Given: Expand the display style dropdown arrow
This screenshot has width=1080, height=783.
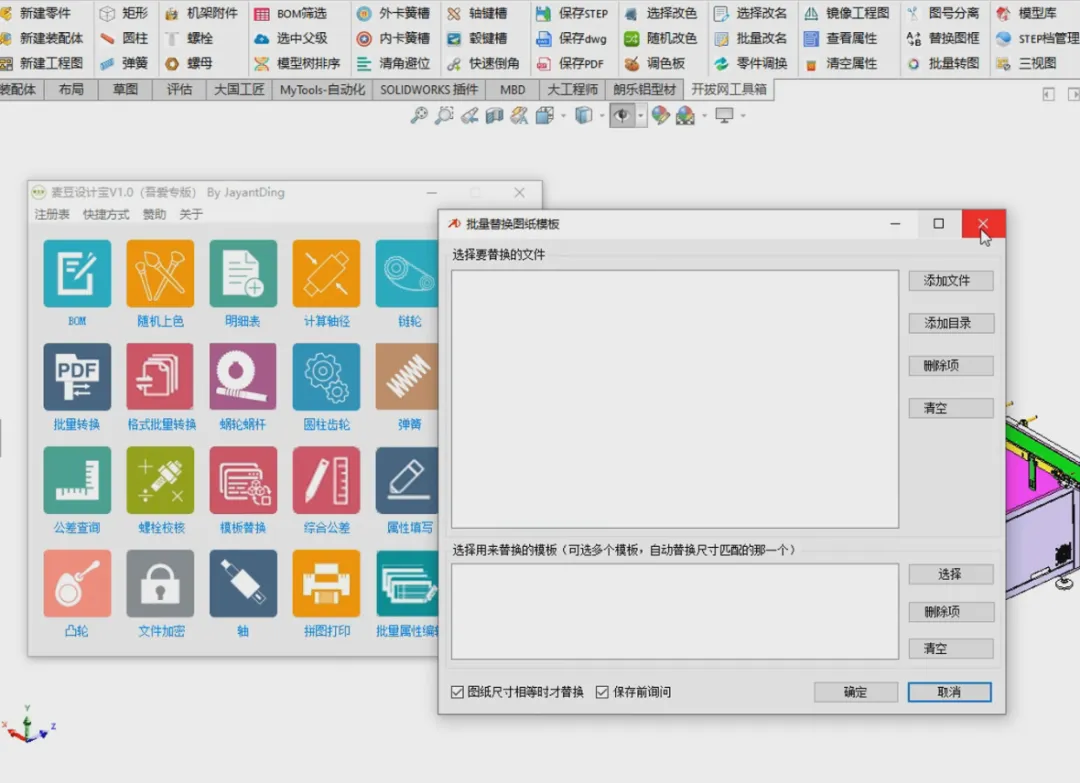Looking at the screenshot, I should pos(602,116).
